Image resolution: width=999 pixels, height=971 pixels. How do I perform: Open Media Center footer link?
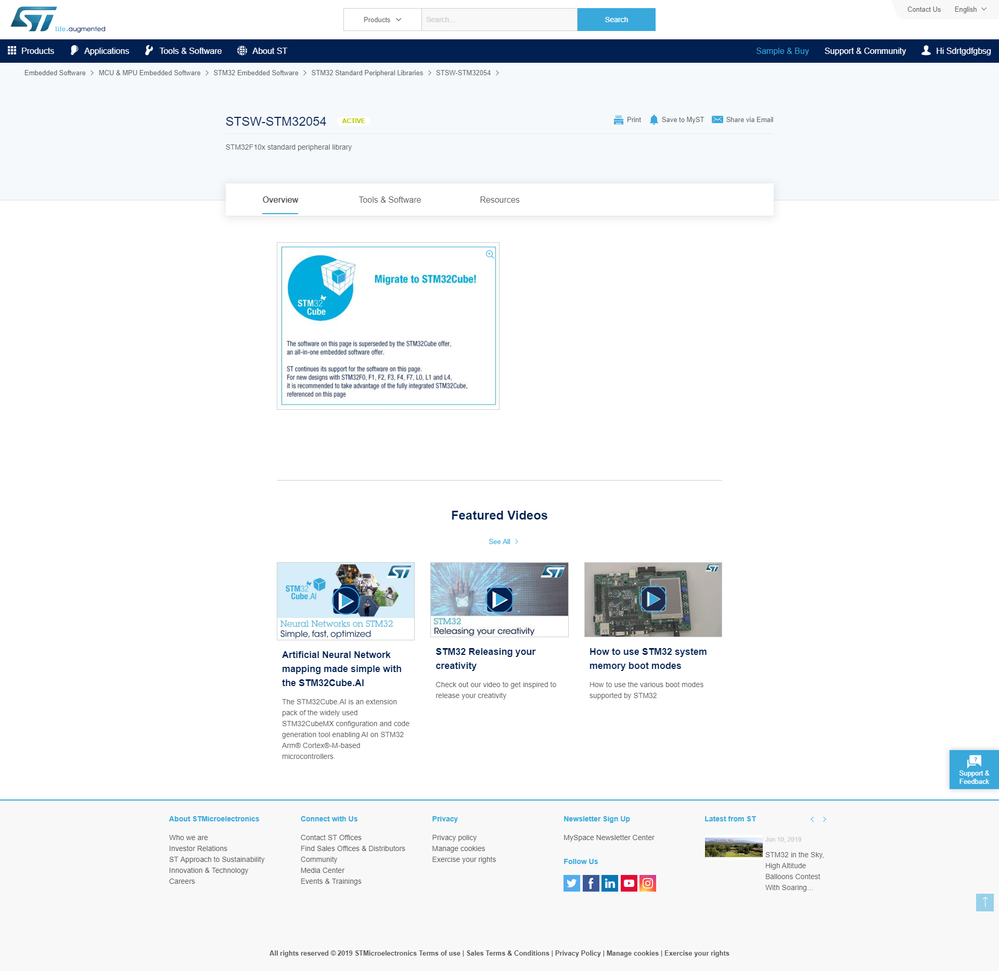click(322, 870)
